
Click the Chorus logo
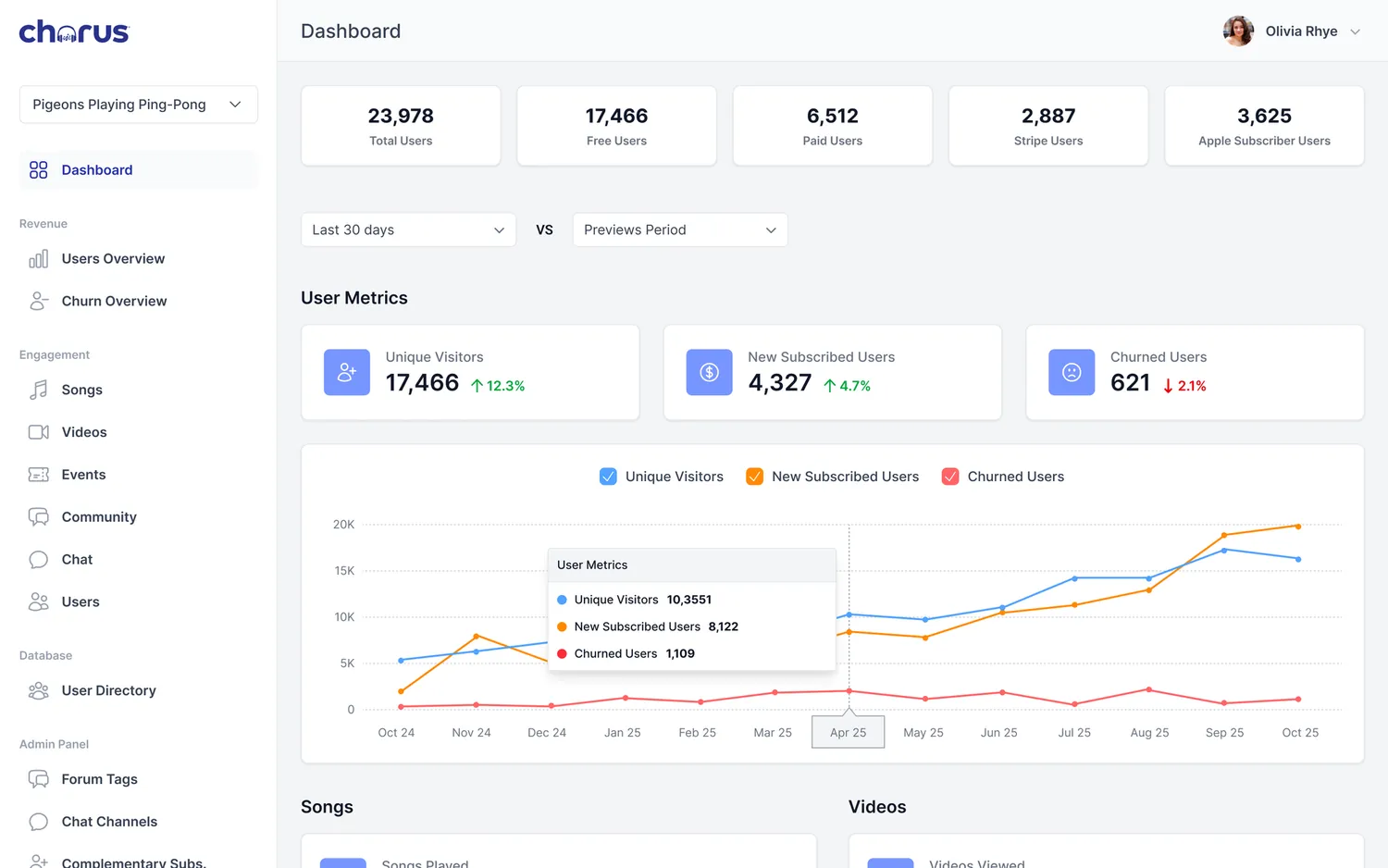[x=74, y=32]
